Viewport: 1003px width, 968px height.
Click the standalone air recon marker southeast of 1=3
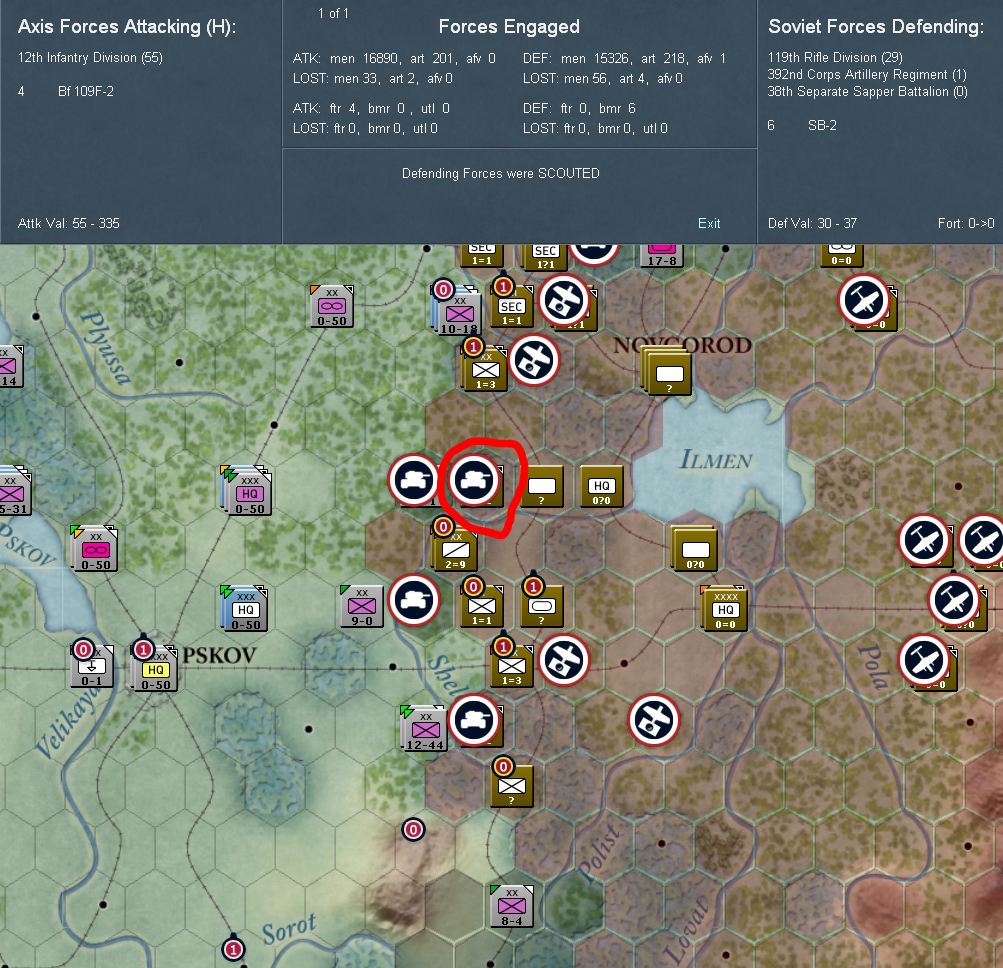click(x=654, y=720)
